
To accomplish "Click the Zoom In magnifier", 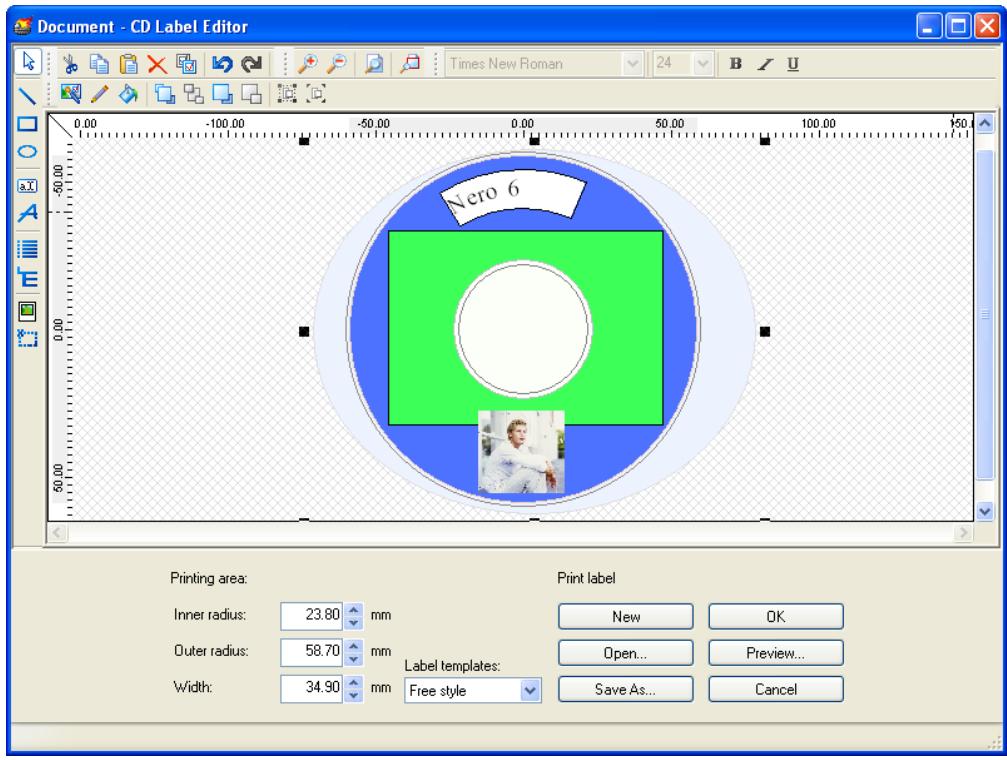I will point(308,64).
